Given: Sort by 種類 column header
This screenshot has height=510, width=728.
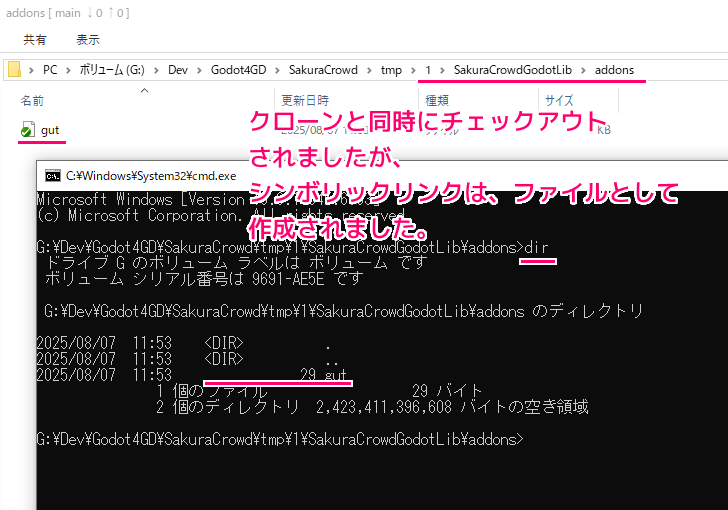Looking at the screenshot, I should click(437, 101).
